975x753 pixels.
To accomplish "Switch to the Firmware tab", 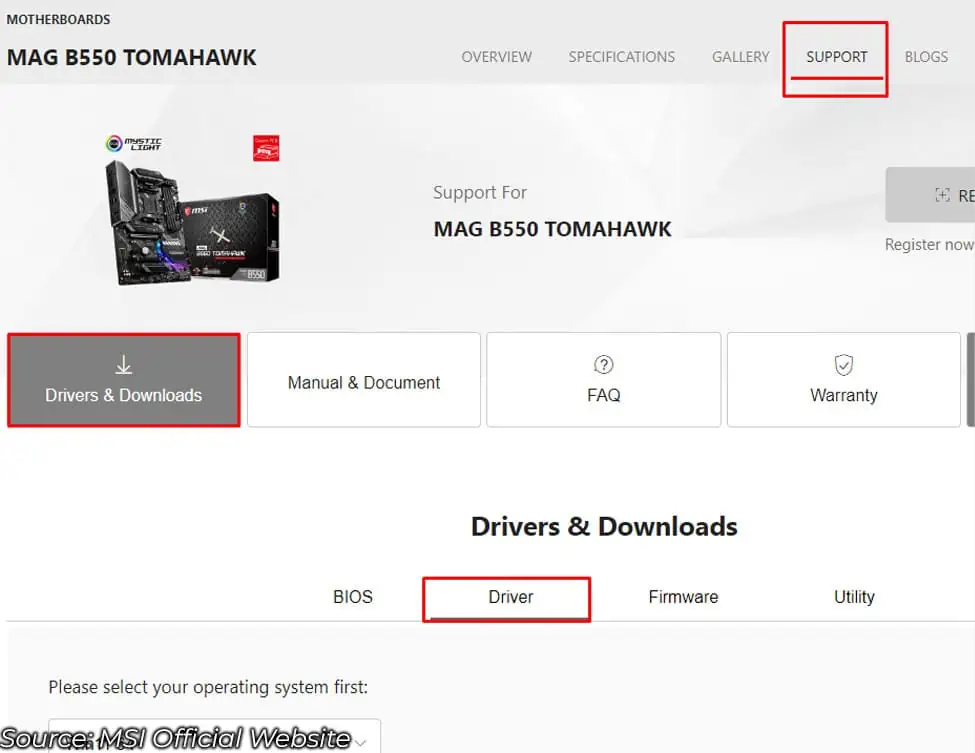I will pyautogui.click(x=683, y=597).
